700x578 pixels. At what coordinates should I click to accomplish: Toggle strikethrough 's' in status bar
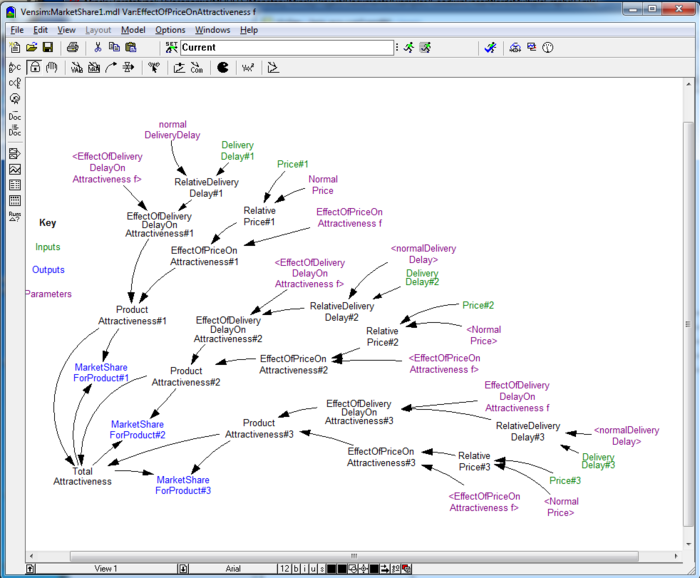[322, 569]
